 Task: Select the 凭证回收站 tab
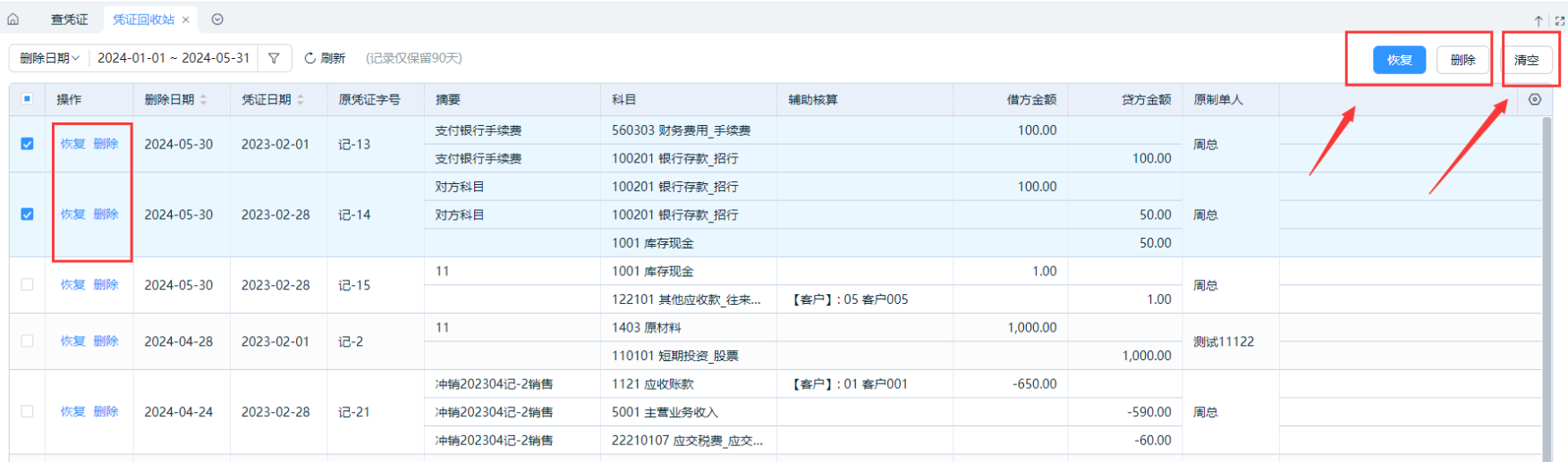coord(143,20)
